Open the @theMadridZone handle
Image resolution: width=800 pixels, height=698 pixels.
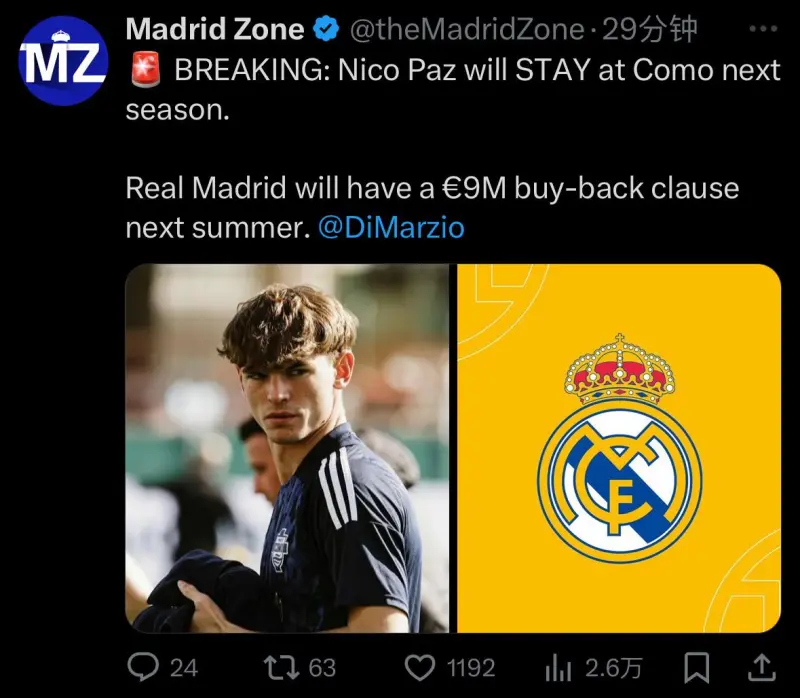pyautogui.click(x=467, y=30)
